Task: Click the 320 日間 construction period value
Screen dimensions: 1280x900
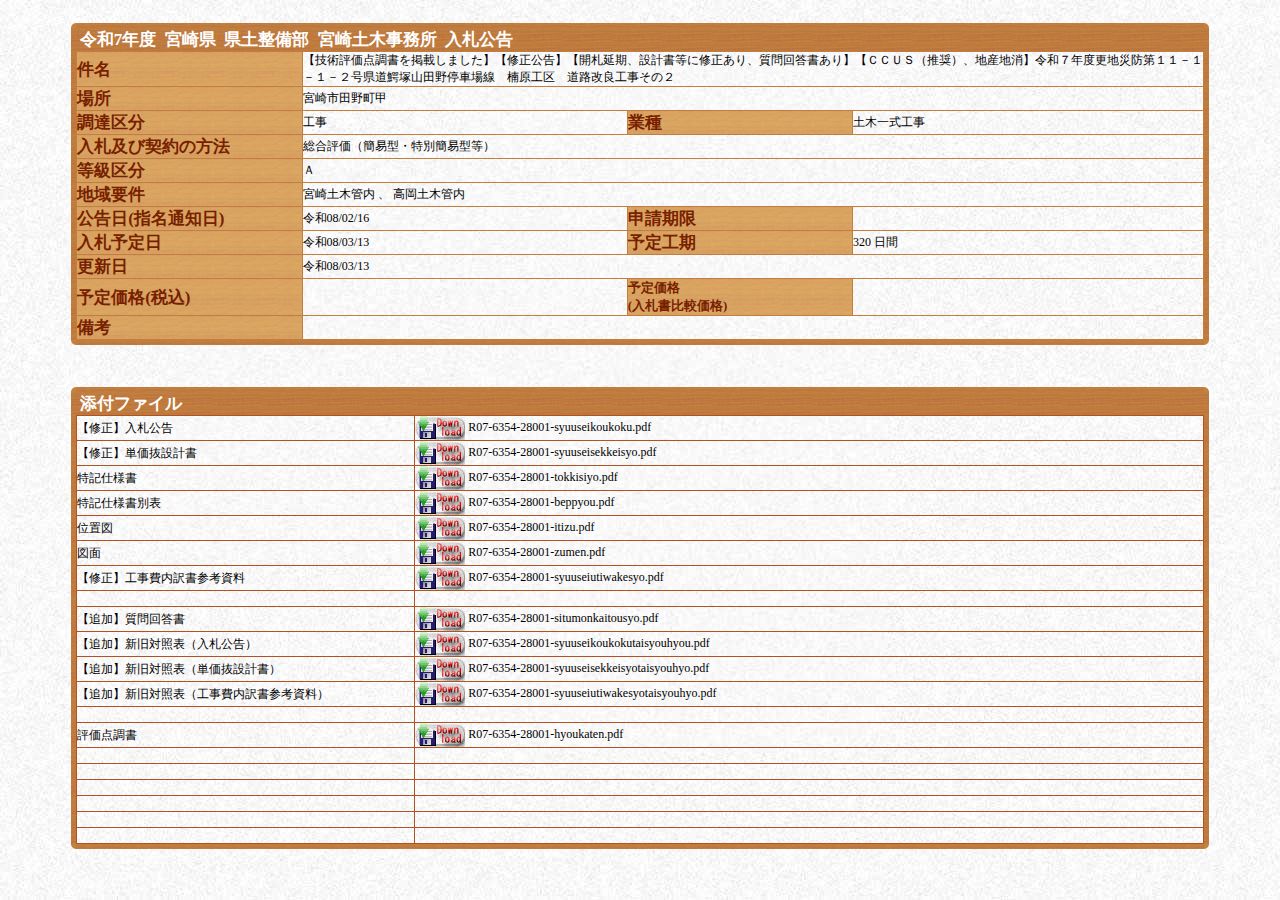Action: 876,242
